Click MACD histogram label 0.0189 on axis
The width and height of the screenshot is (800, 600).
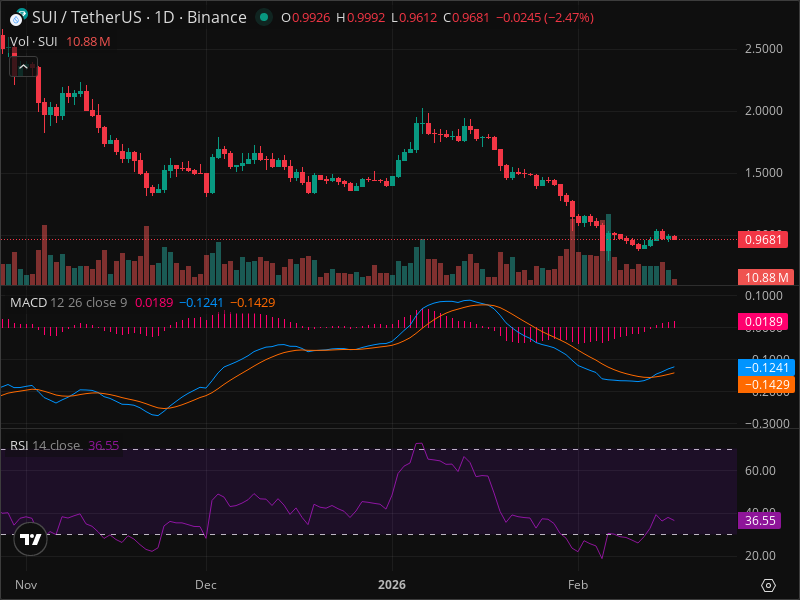pos(763,322)
